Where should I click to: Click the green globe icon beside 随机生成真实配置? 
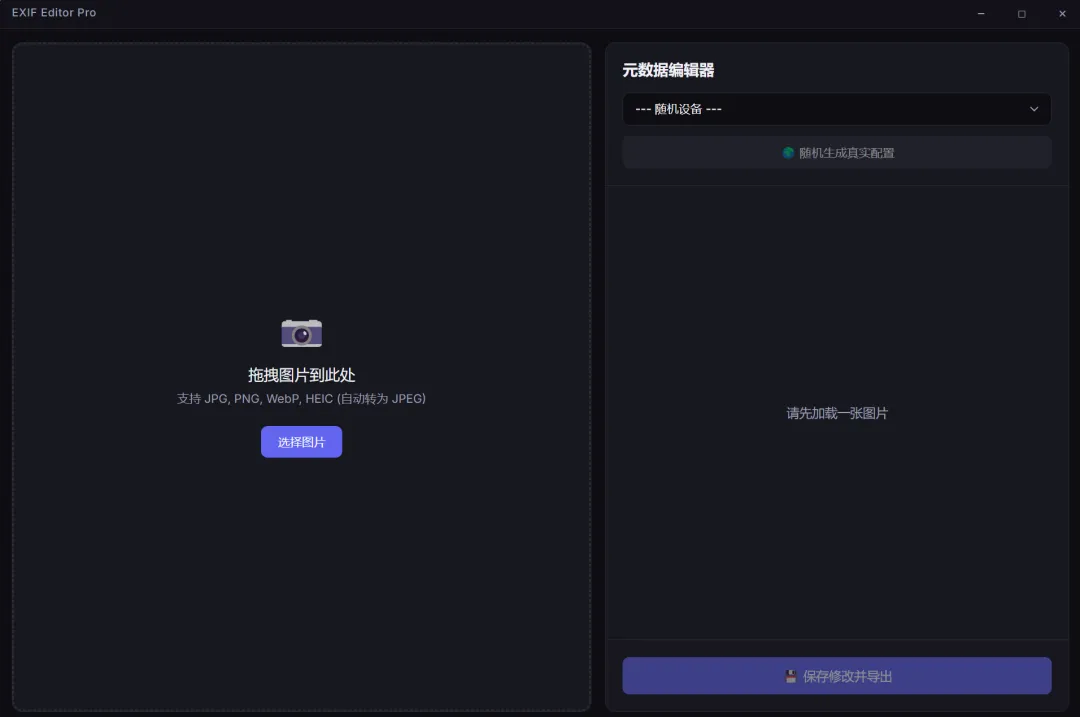tap(788, 152)
